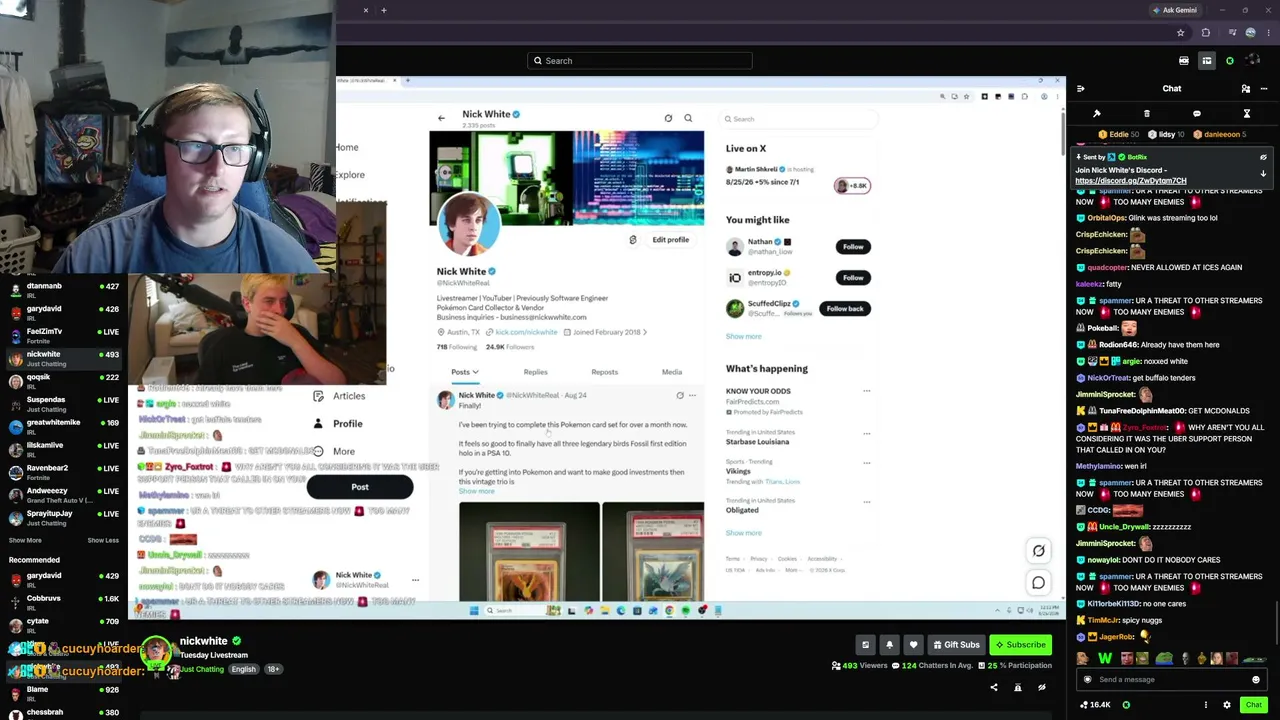The height and width of the screenshot is (720, 1280).
Task: Click the green K icon below the message box
Action: click(1126, 705)
